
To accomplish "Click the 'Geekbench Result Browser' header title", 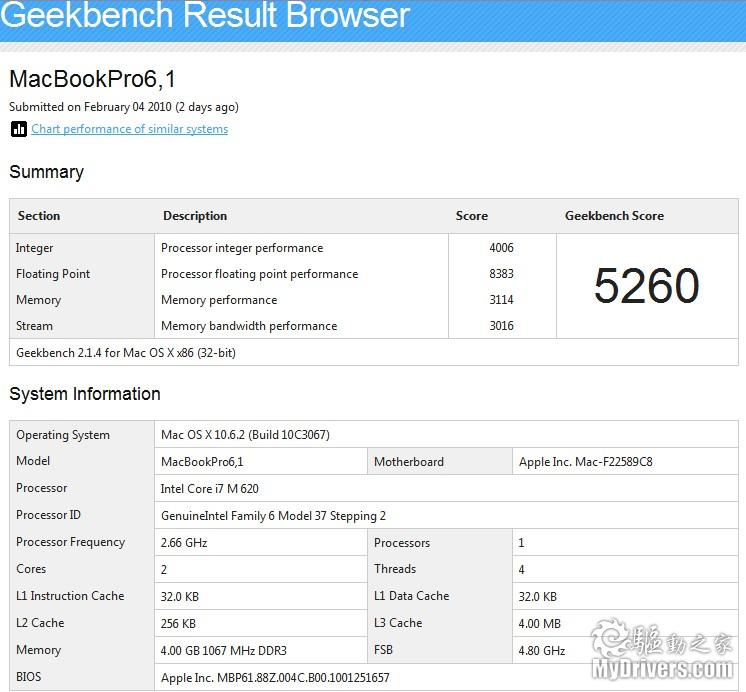I will tap(205, 15).
